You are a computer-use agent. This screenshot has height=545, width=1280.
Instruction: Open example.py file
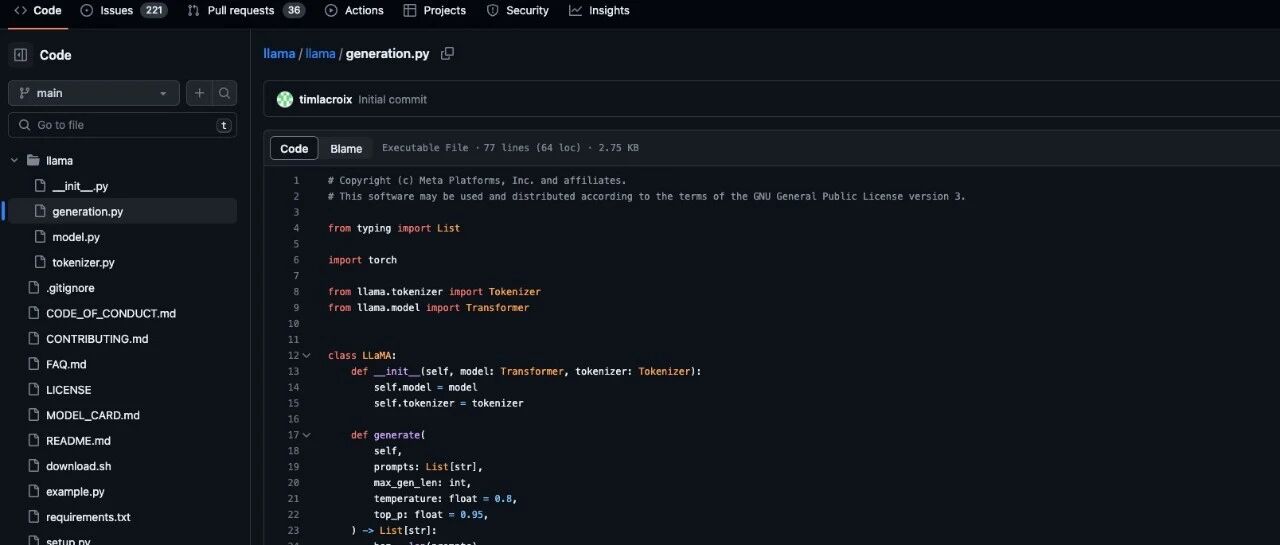(x=75, y=492)
